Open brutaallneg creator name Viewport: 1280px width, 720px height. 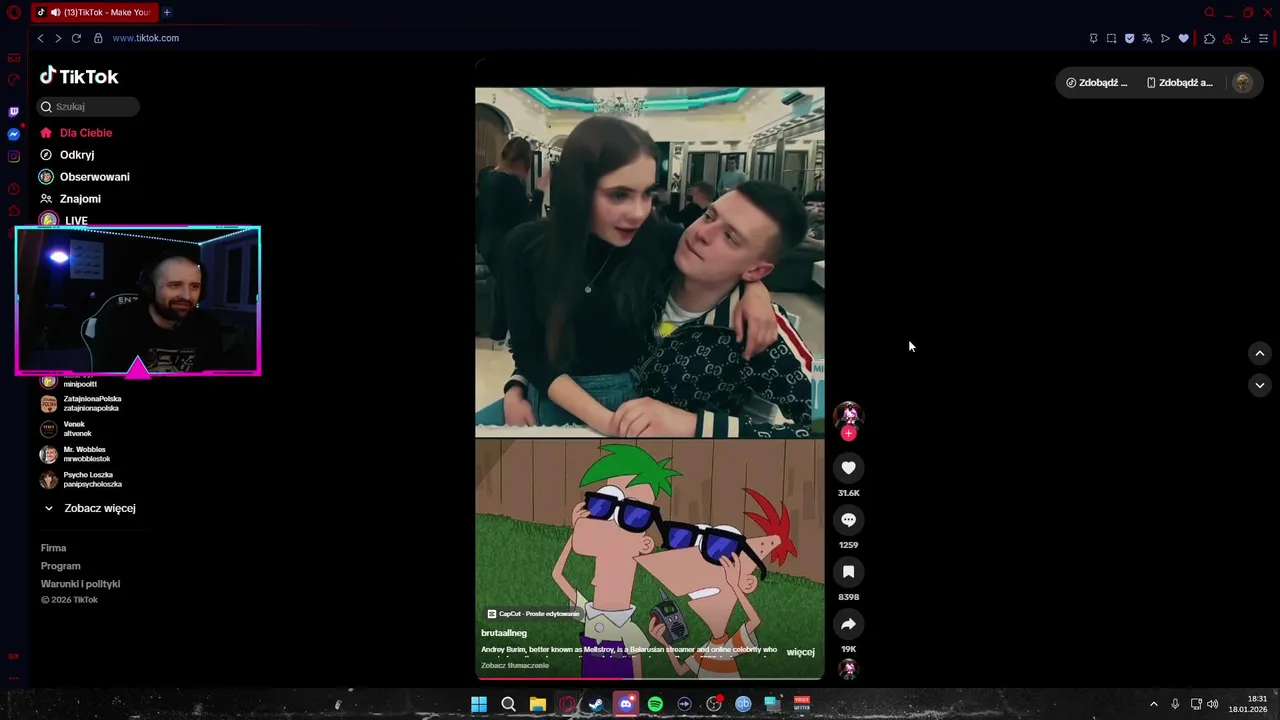click(504, 633)
